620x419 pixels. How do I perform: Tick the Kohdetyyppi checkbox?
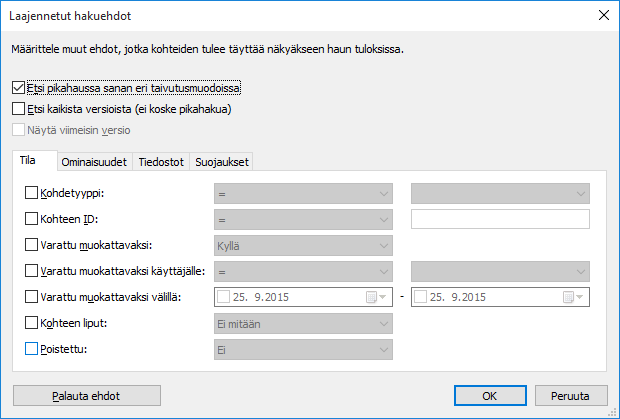(x=31, y=193)
